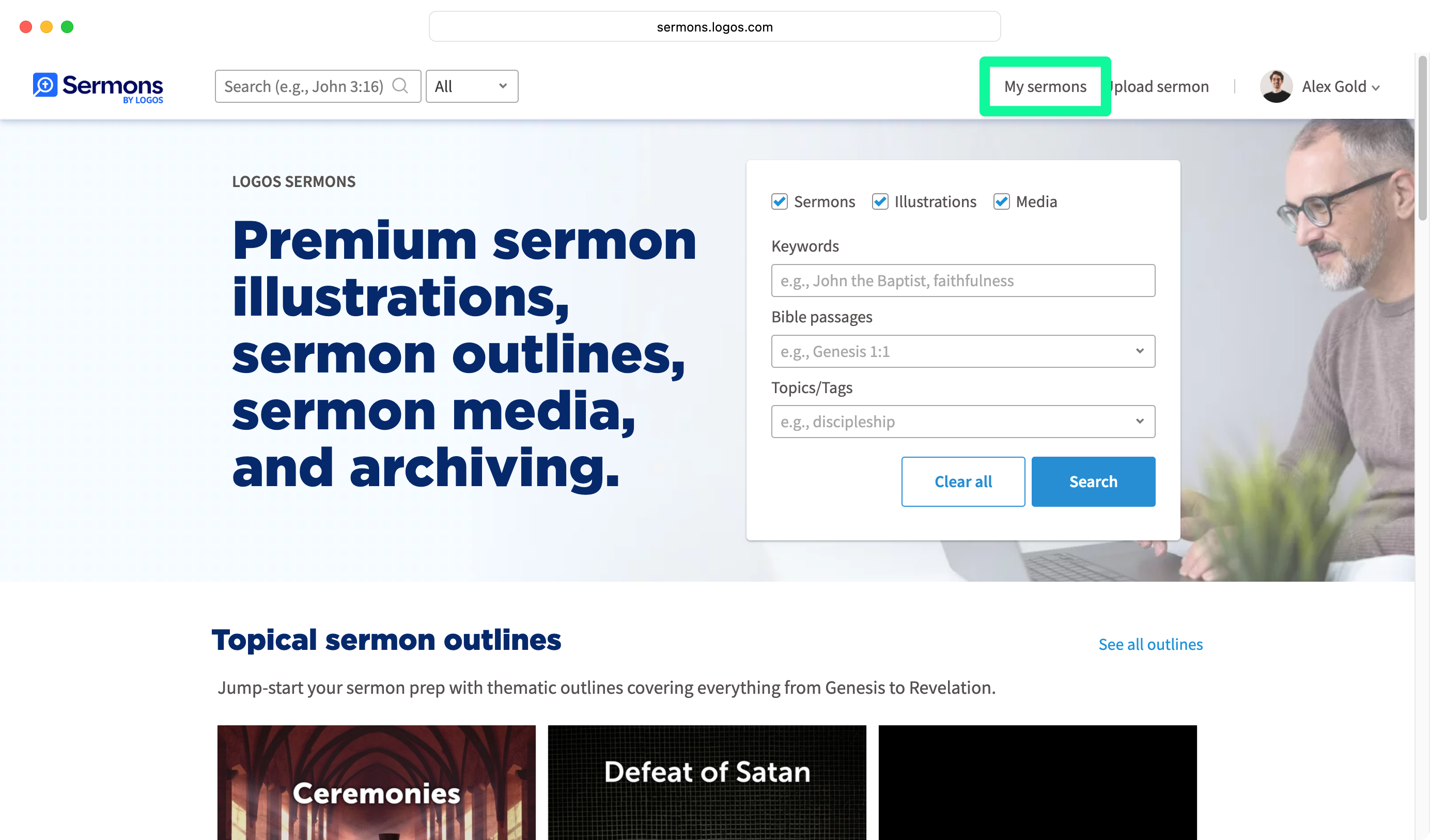1430x840 pixels.
Task: Click the Sermons by Logos logo icon
Action: click(45, 85)
